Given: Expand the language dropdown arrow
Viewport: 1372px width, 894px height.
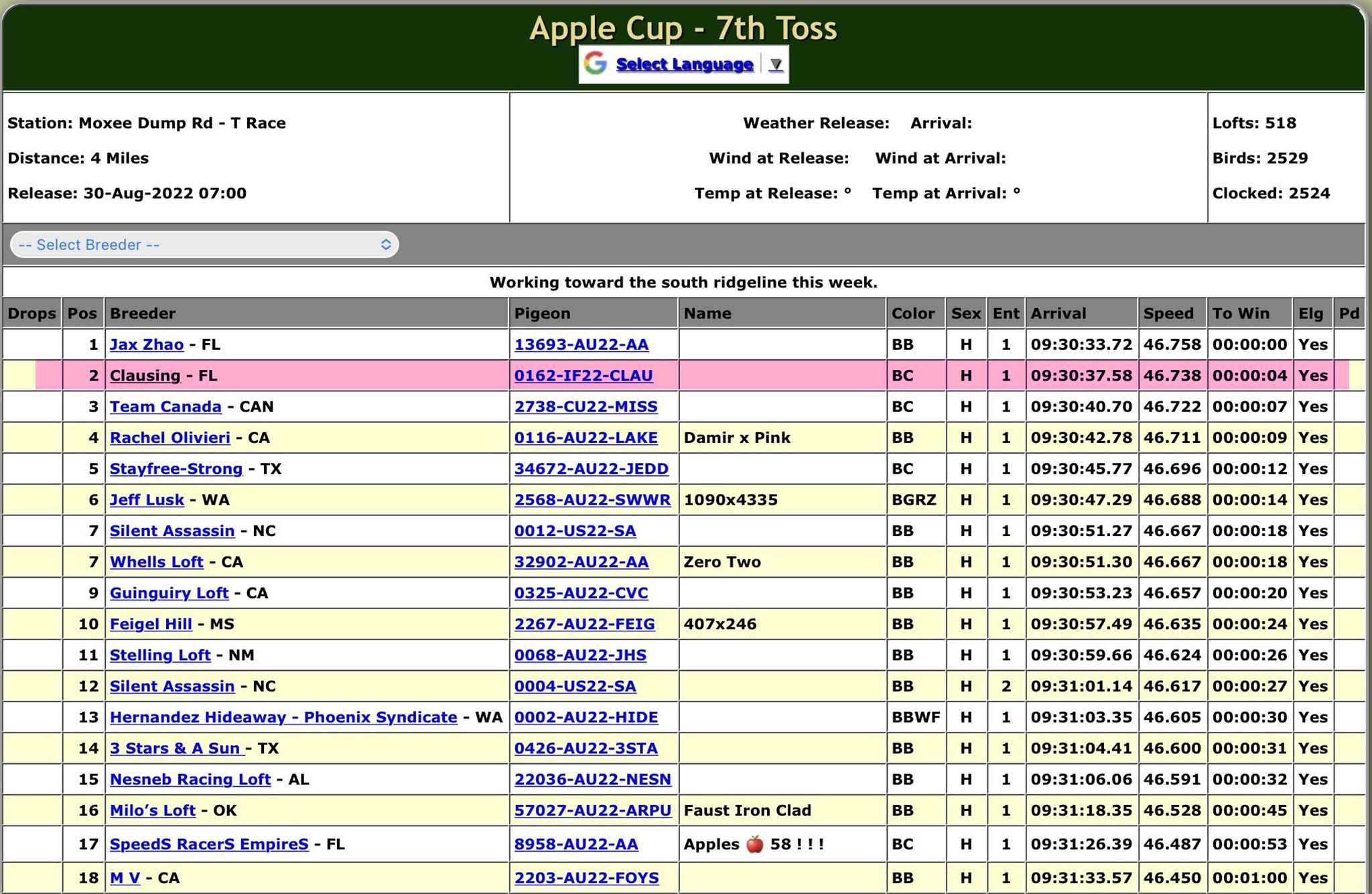Looking at the screenshot, I should pos(775,64).
